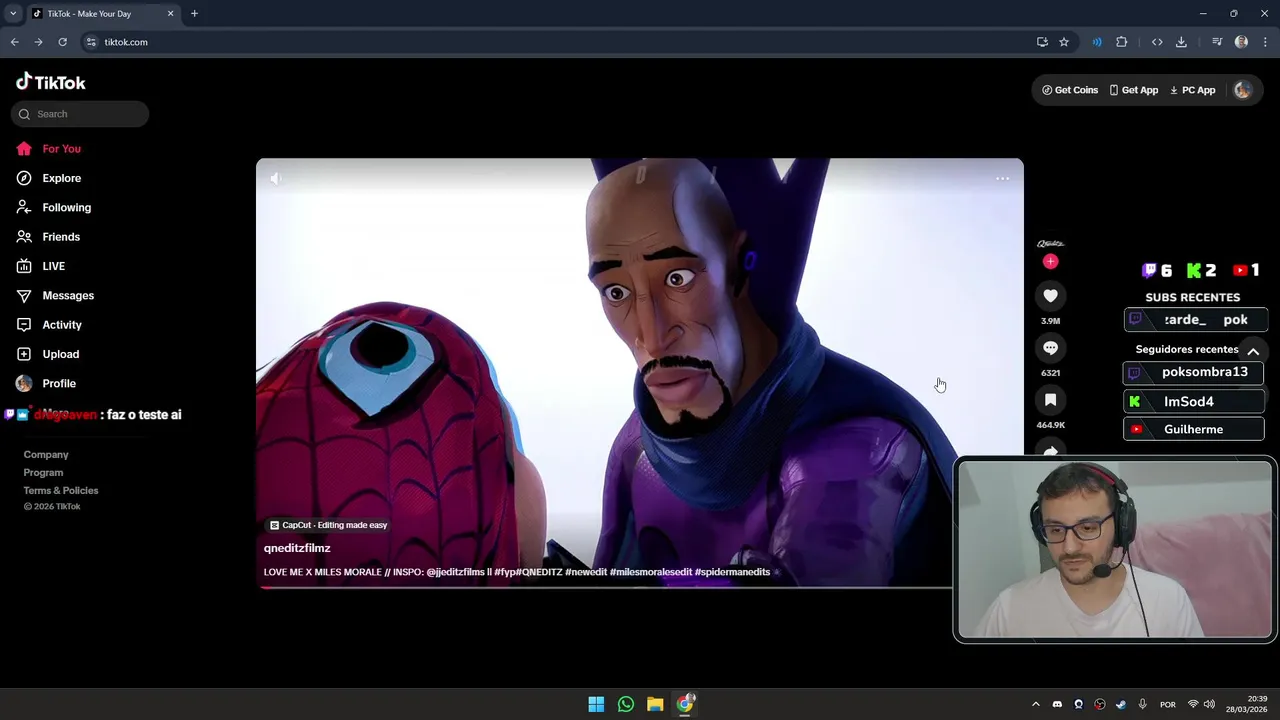The width and height of the screenshot is (1280, 720).
Task: Open the Activity notifications
Action: coord(62,325)
